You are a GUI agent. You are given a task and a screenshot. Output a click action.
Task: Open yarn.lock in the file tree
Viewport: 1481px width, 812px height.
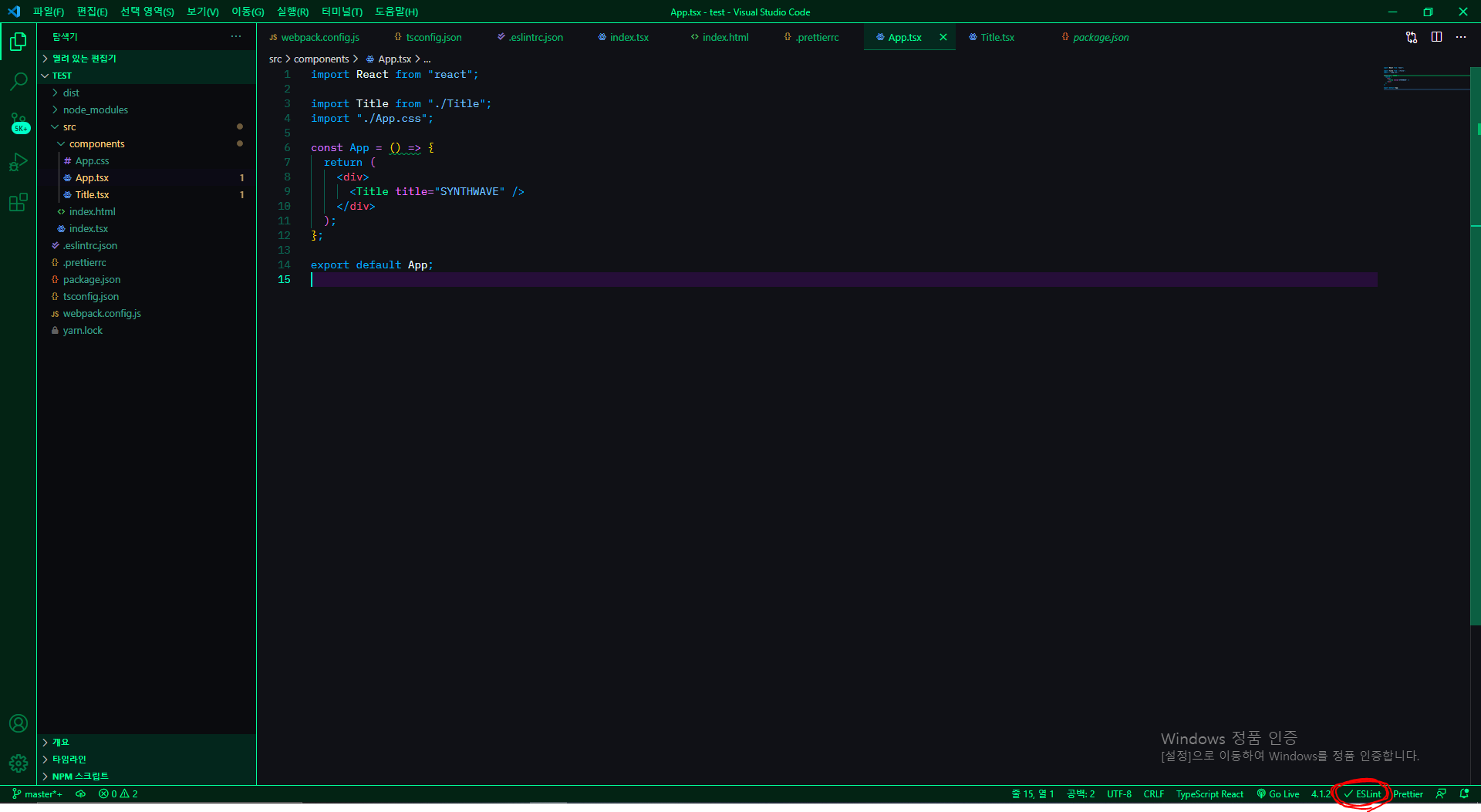coord(147,330)
